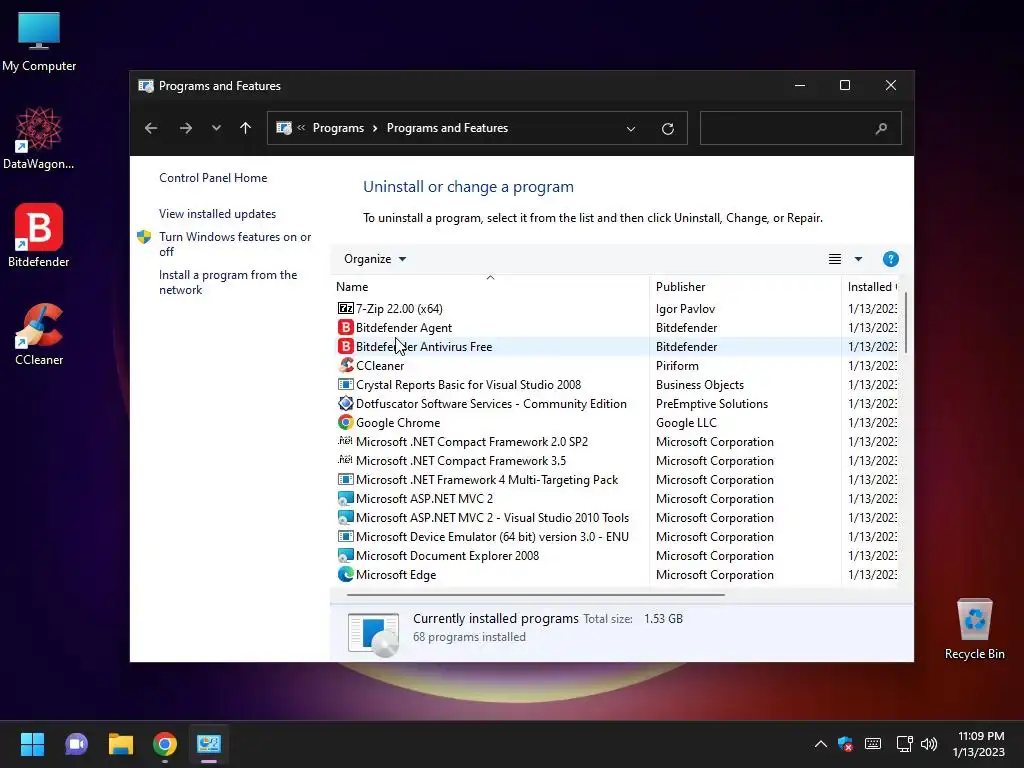Image resolution: width=1024 pixels, height=768 pixels.
Task: Click publisher Google LLC cell
Action: coord(686,422)
